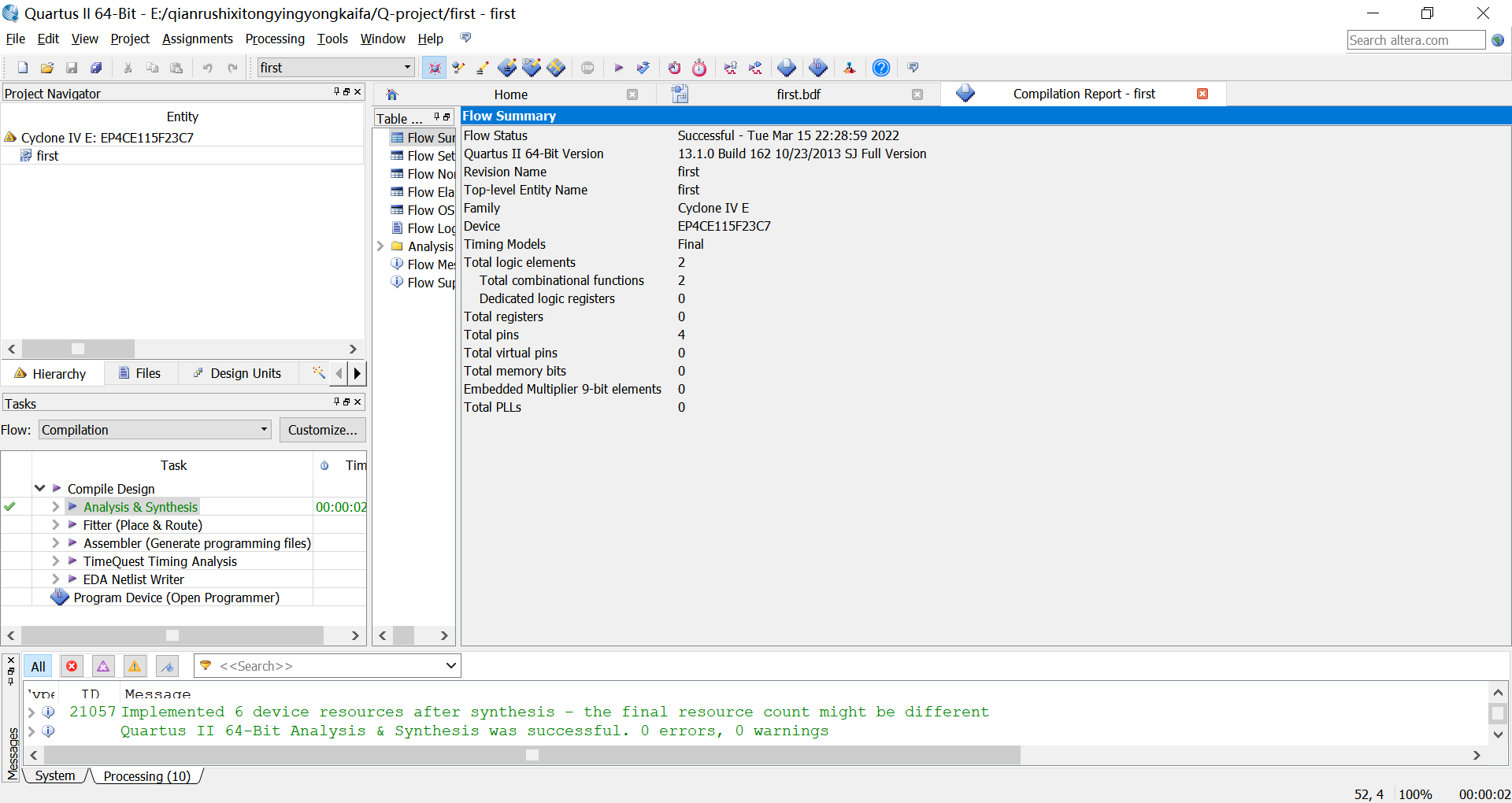Click the messages horizontal scrollbar
This screenshot has width=1512, height=803.
click(532, 755)
